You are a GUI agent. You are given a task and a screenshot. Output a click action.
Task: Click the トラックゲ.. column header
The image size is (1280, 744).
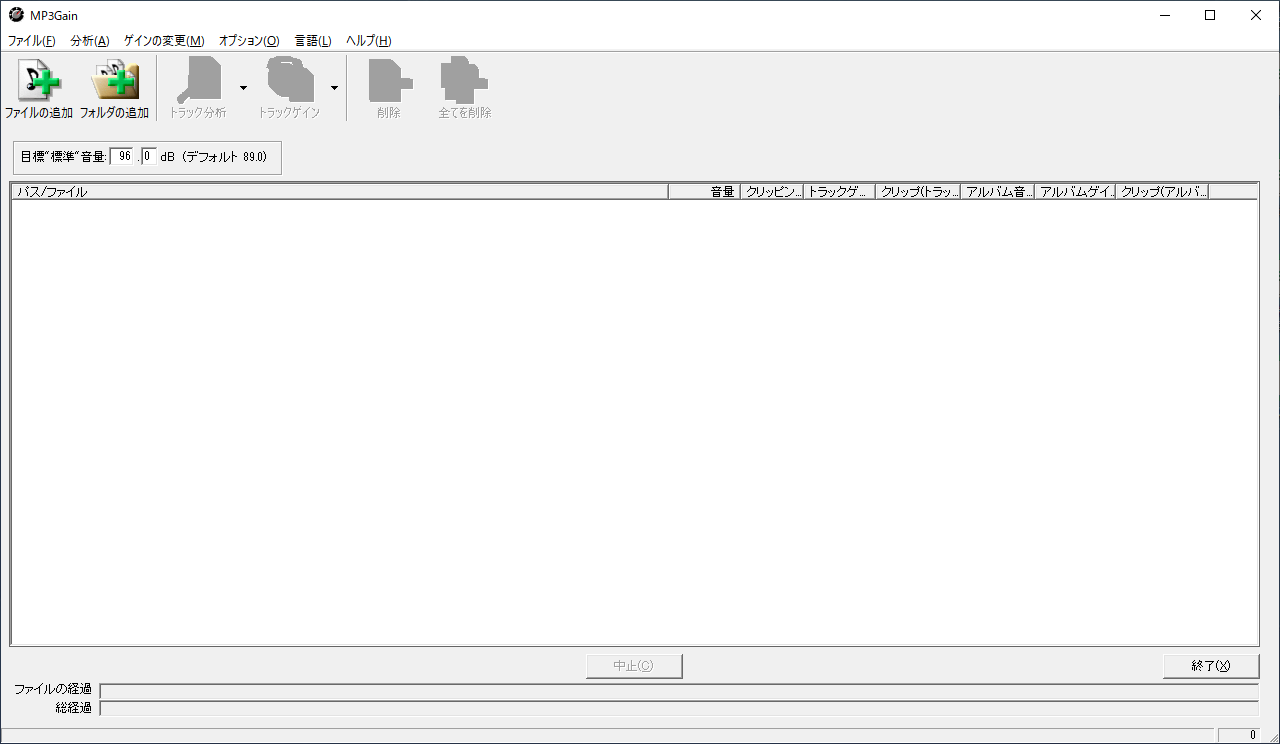[x=839, y=192]
